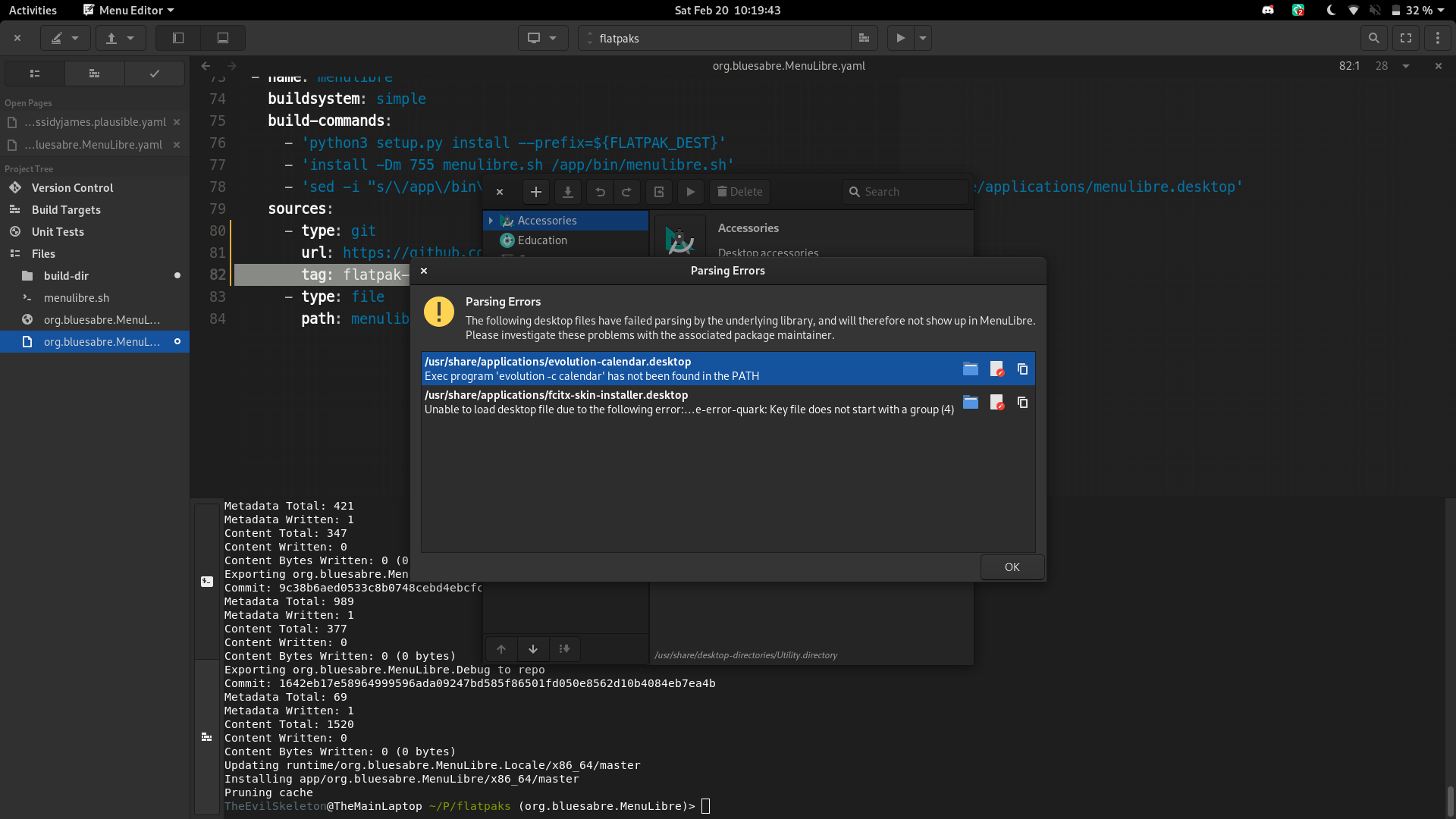Dismiss the Parsing Errors dialog with OK
Image resolution: width=1456 pixels, height=819 pixels.
point(1012,566)
